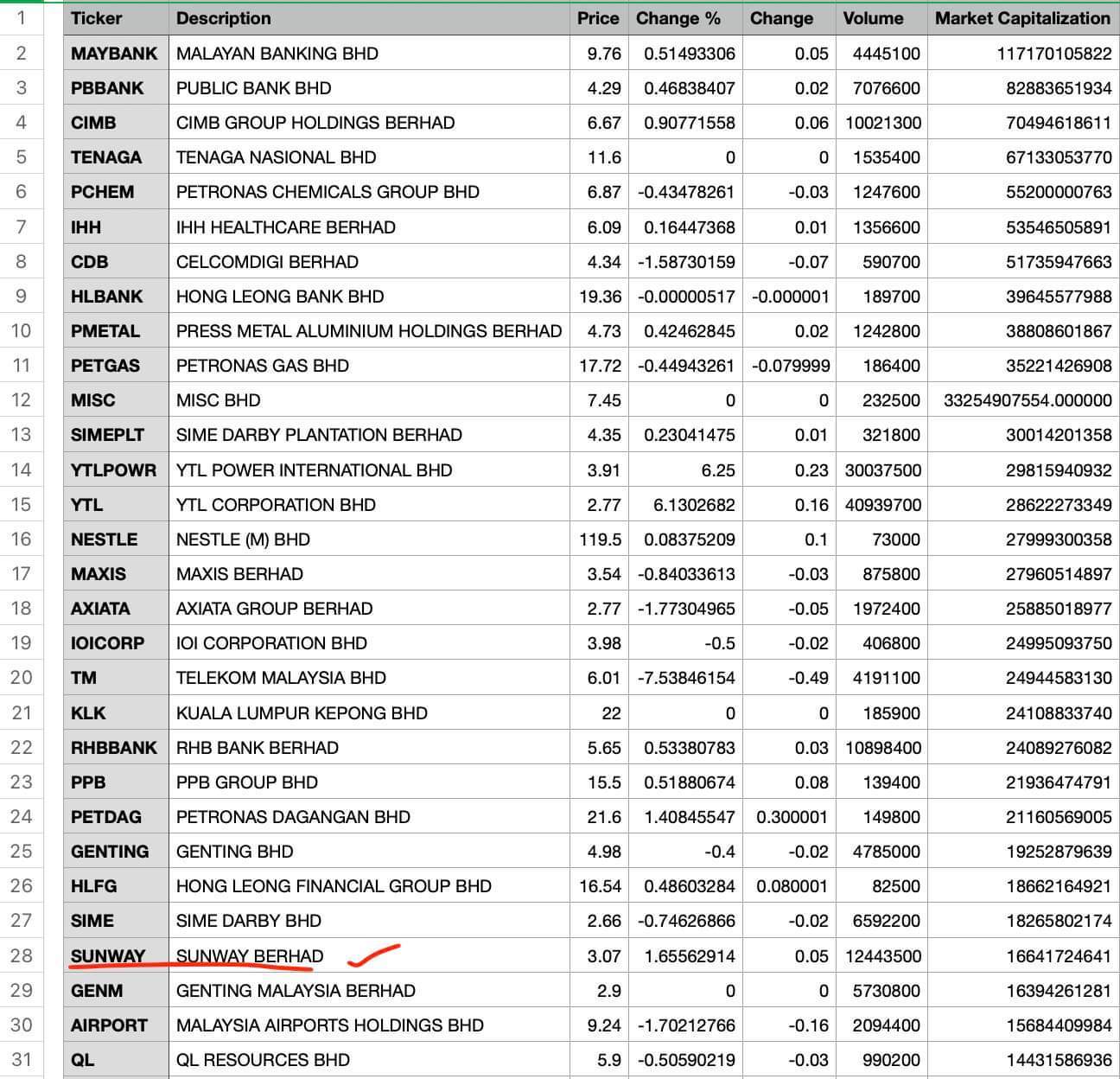The width and height of the screenshot is (1120, 1079).
Task: Select market cap cell 16641724641
Action: pyautogui.click(x=1023, y=955)
